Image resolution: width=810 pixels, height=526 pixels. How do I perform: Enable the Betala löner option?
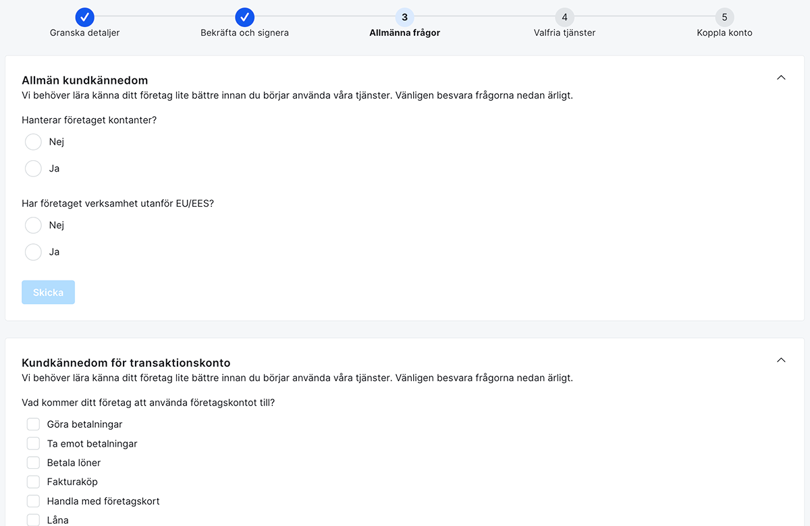(x=33, y=463)
